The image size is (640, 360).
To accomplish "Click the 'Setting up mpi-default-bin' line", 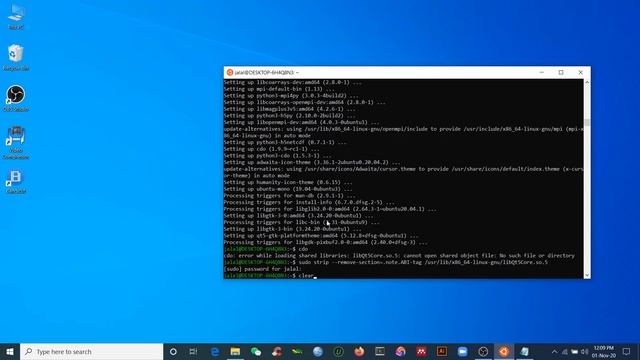I will pyautogui.click(x=279, y=89).
